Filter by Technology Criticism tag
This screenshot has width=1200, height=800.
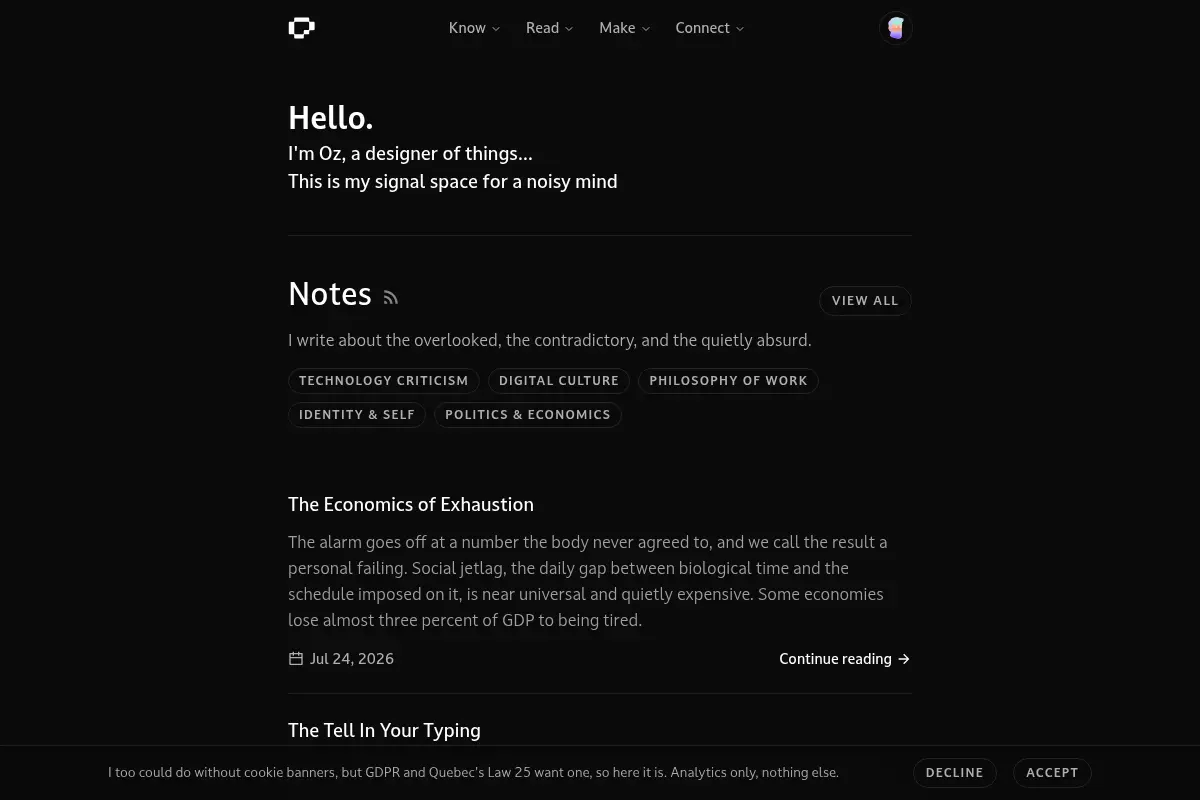(x=384, y=380)
